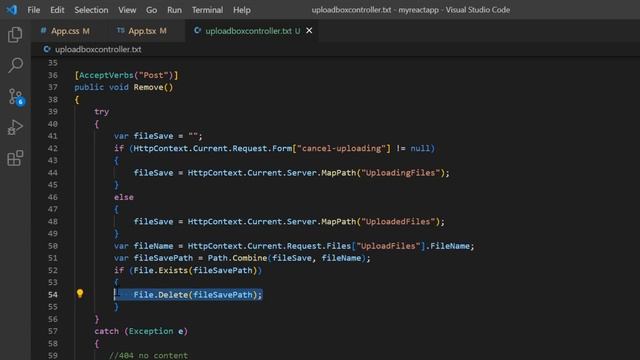Click line number 54 in gutter
The width and height of the screenshot is (640, 360).
click(x=53, y=295)
